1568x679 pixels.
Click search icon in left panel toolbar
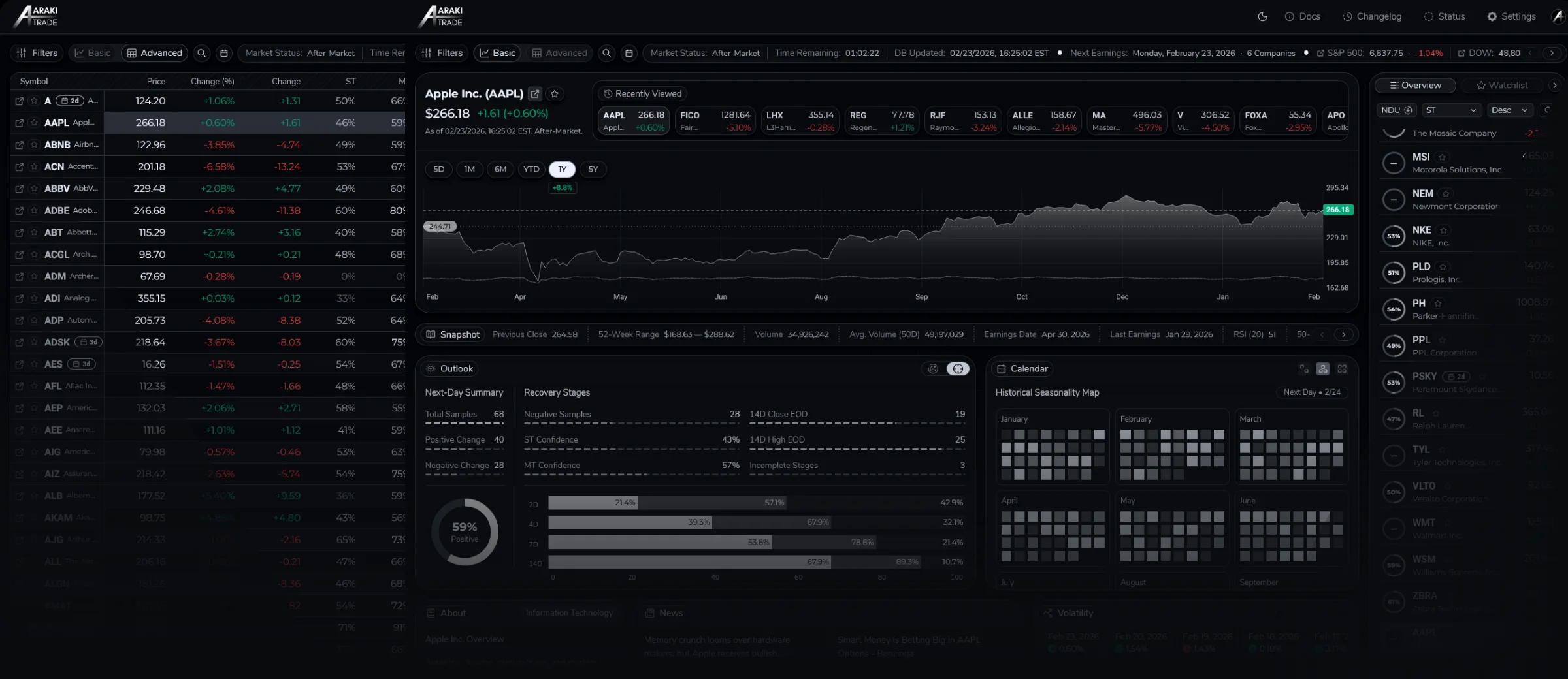[201, 53]
